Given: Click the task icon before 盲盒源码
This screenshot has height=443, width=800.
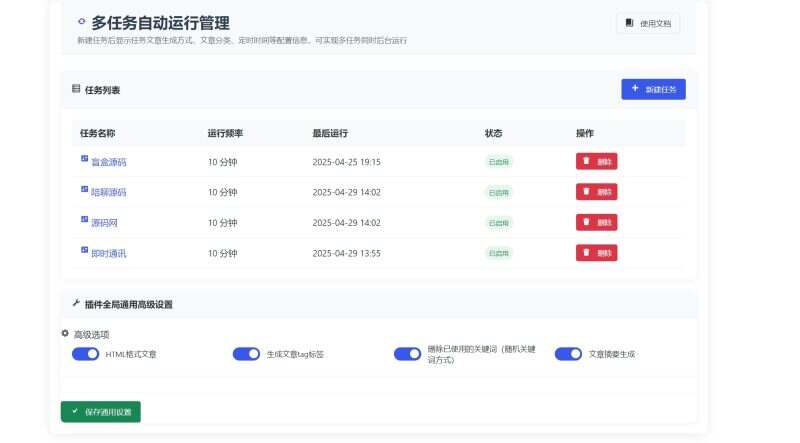Looking at the screenshot, I should pos(84,159).
